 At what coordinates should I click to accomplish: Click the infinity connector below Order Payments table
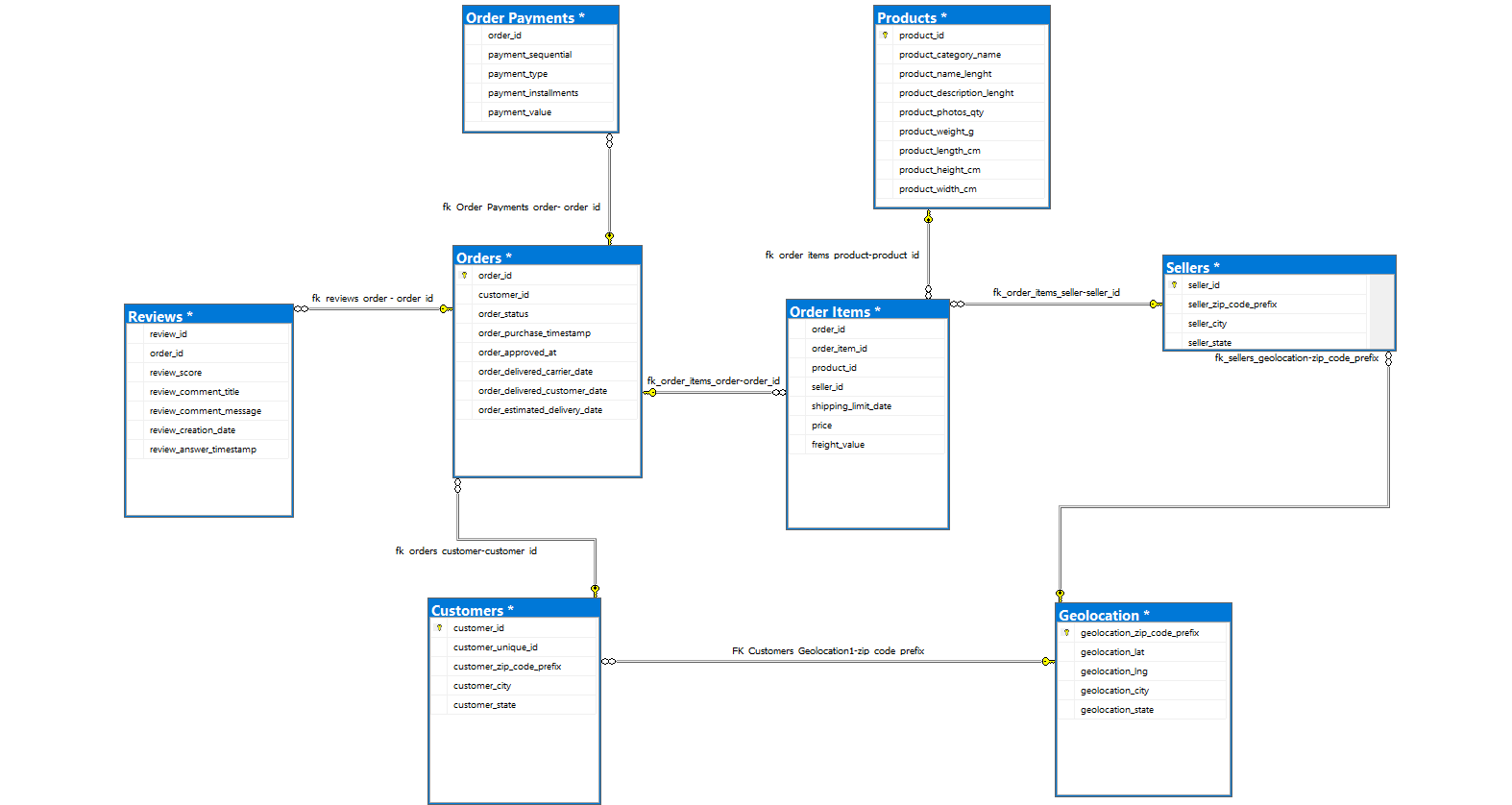coord(609,141)
